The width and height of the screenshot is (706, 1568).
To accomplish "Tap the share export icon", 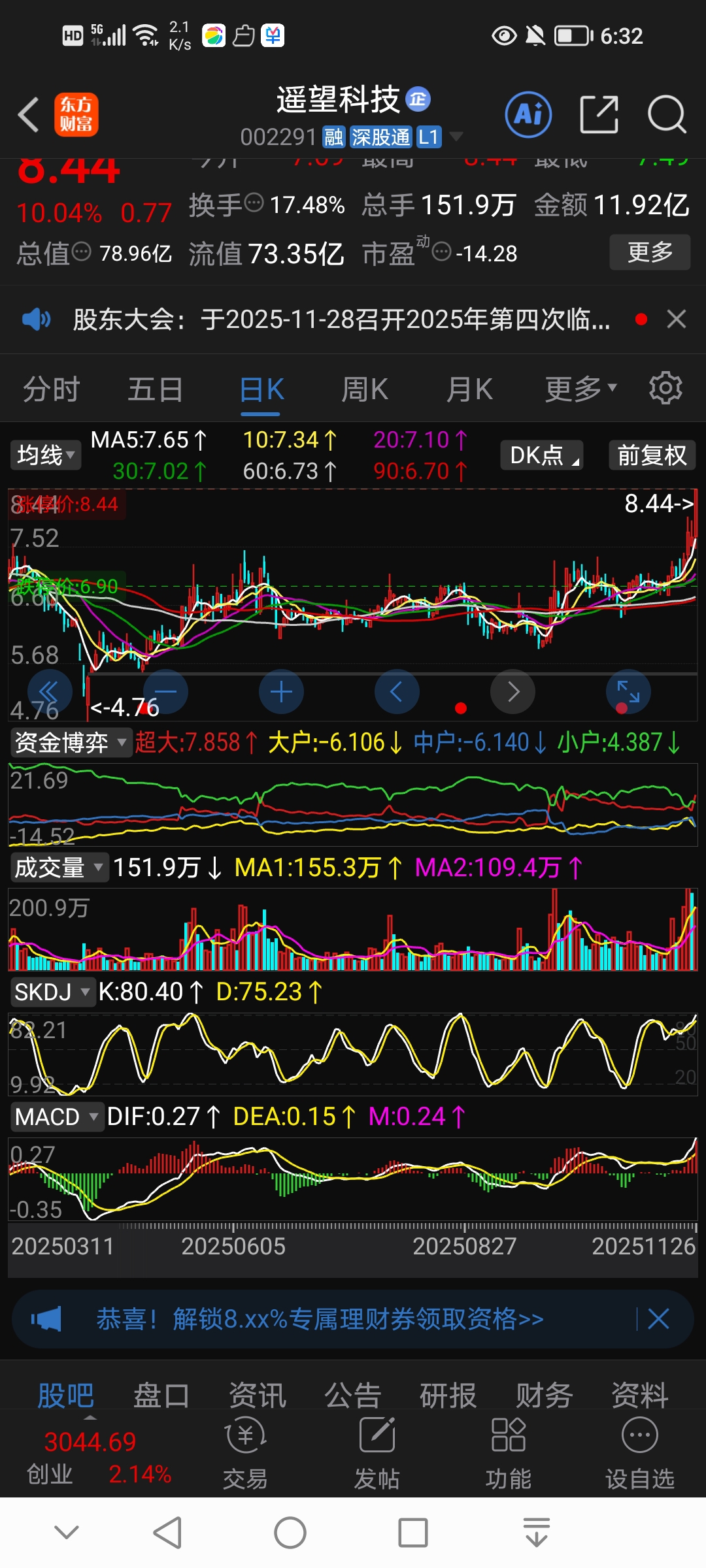I will coord(599,114).
